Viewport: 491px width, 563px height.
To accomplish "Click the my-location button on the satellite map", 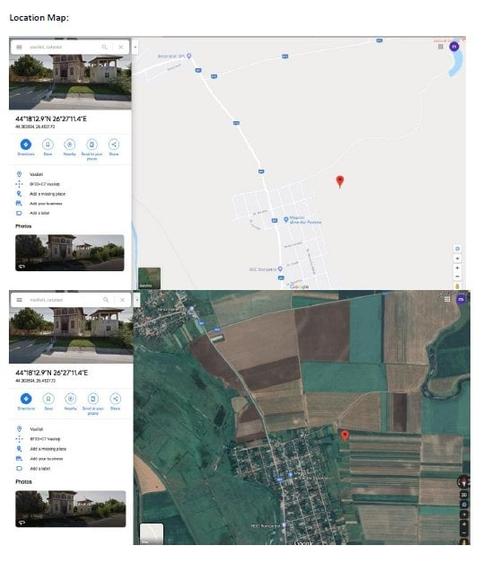I will tap(464, 504).
